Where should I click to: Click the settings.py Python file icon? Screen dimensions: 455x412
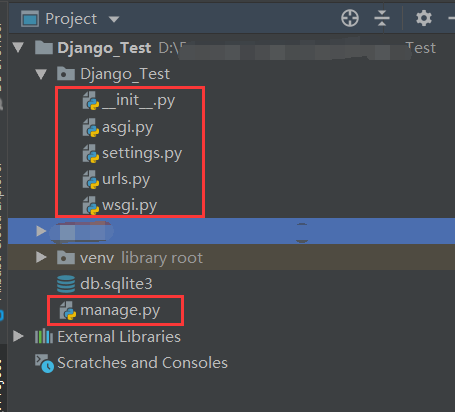click(x=91, y=153)
